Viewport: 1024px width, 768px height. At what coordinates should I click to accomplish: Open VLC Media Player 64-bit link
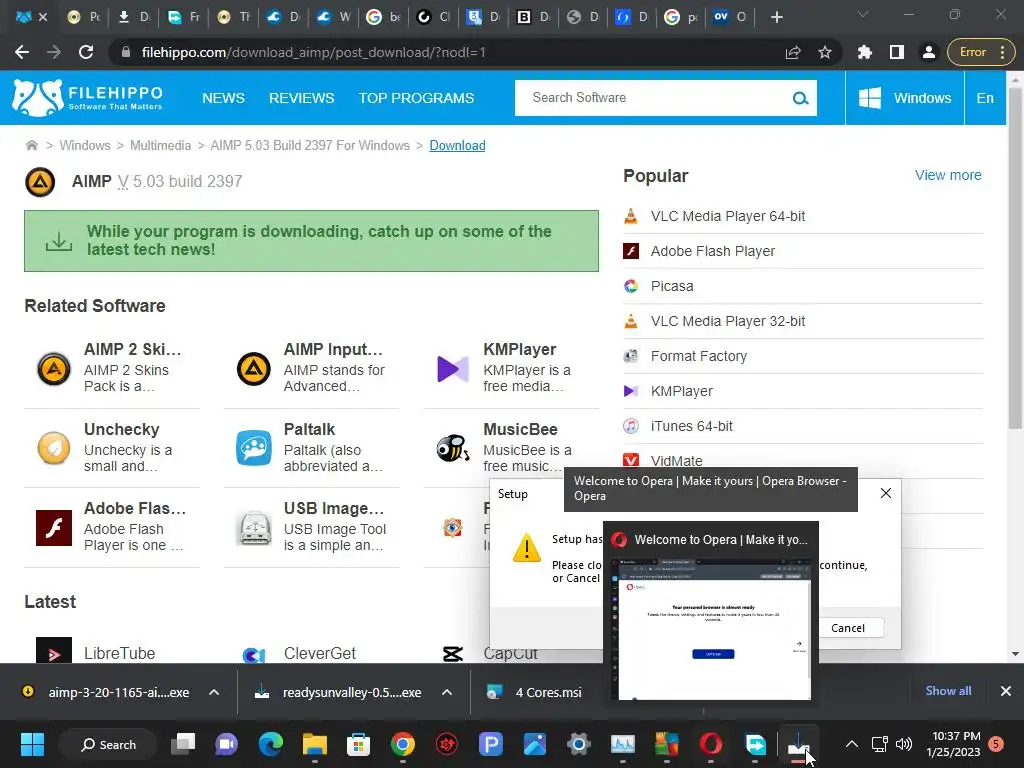tap(728, 216)
